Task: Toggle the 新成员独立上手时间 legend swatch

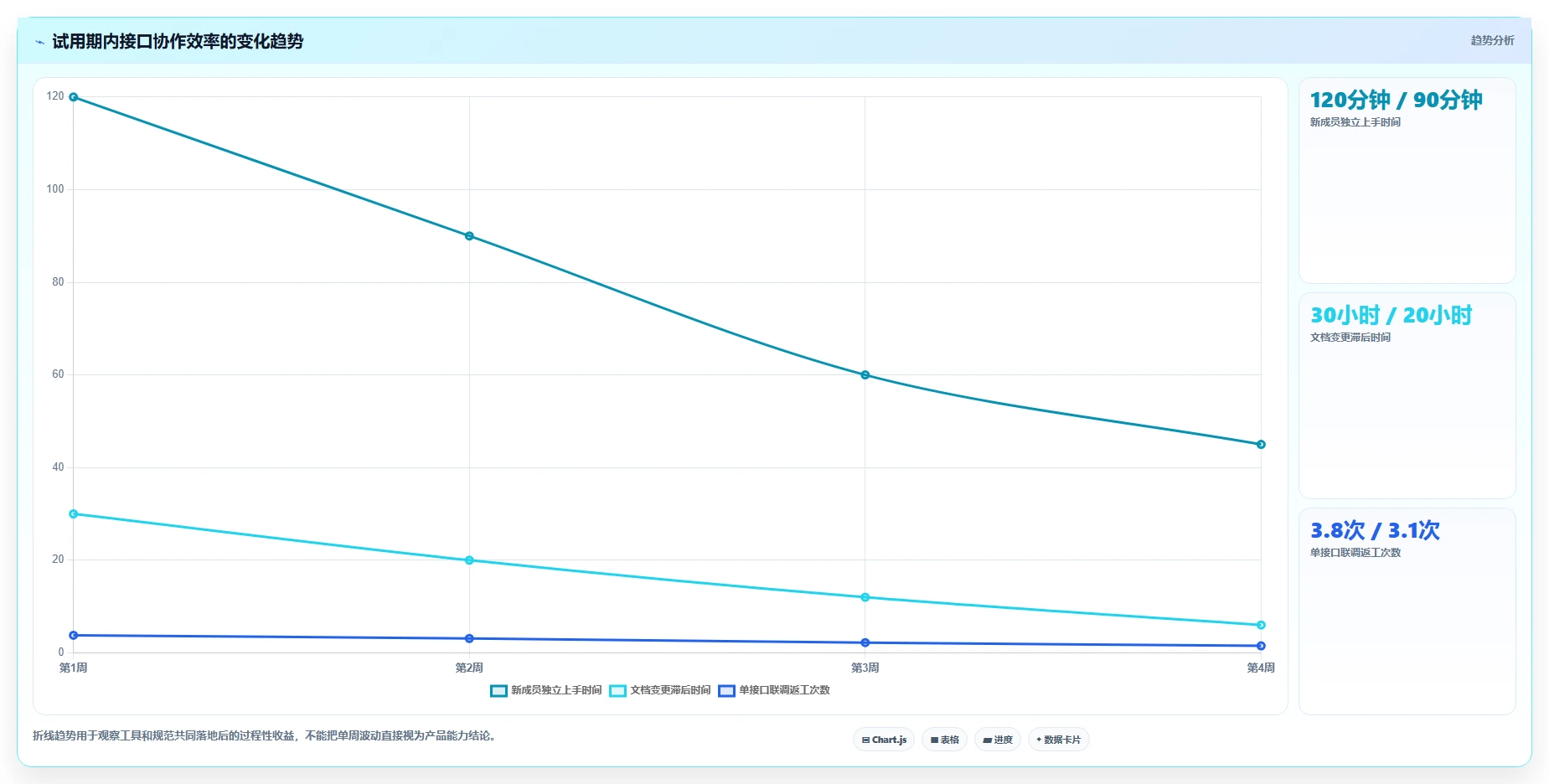Action: point(498,691)
